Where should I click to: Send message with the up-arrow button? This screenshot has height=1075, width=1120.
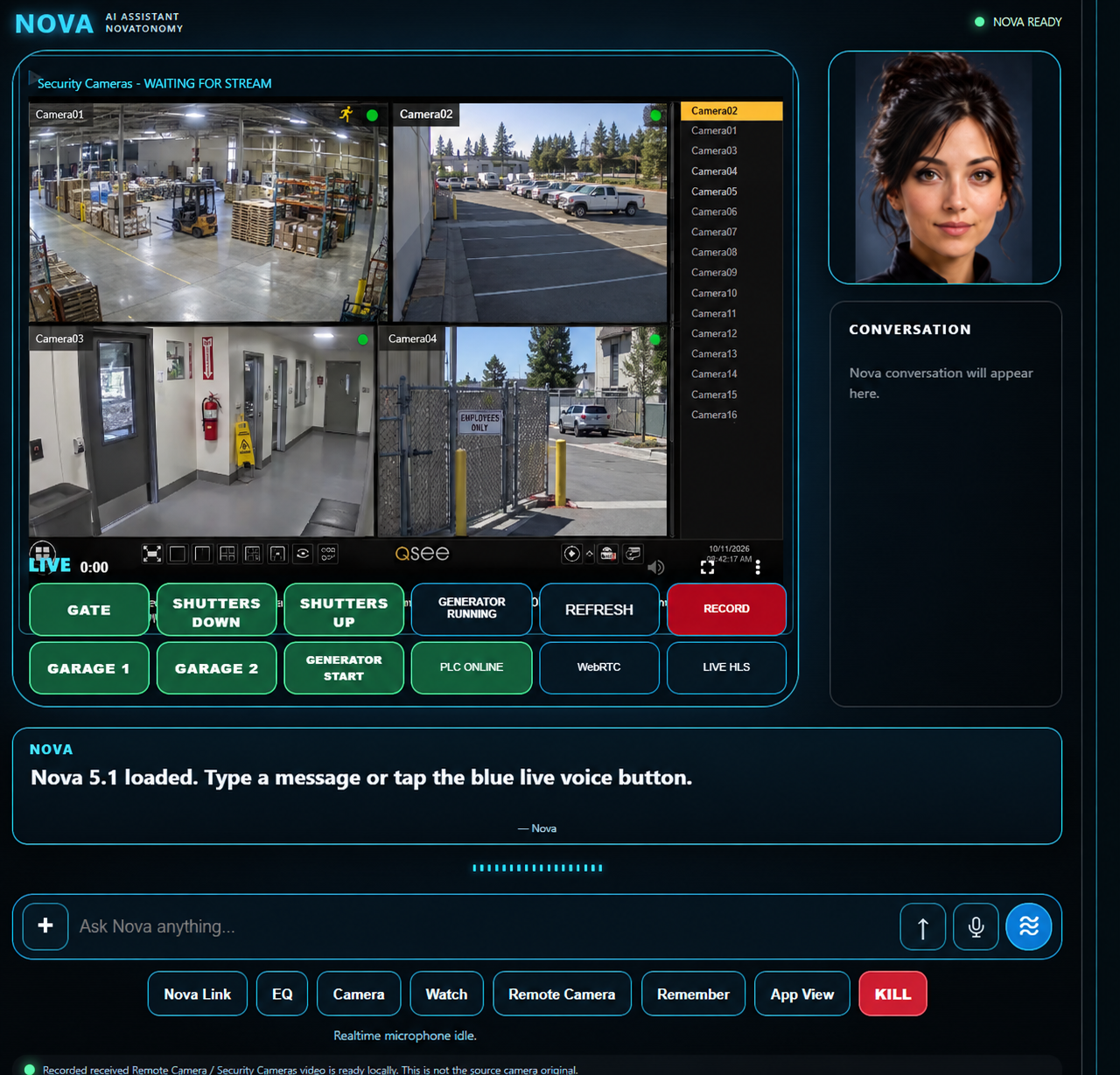point(923,926)
